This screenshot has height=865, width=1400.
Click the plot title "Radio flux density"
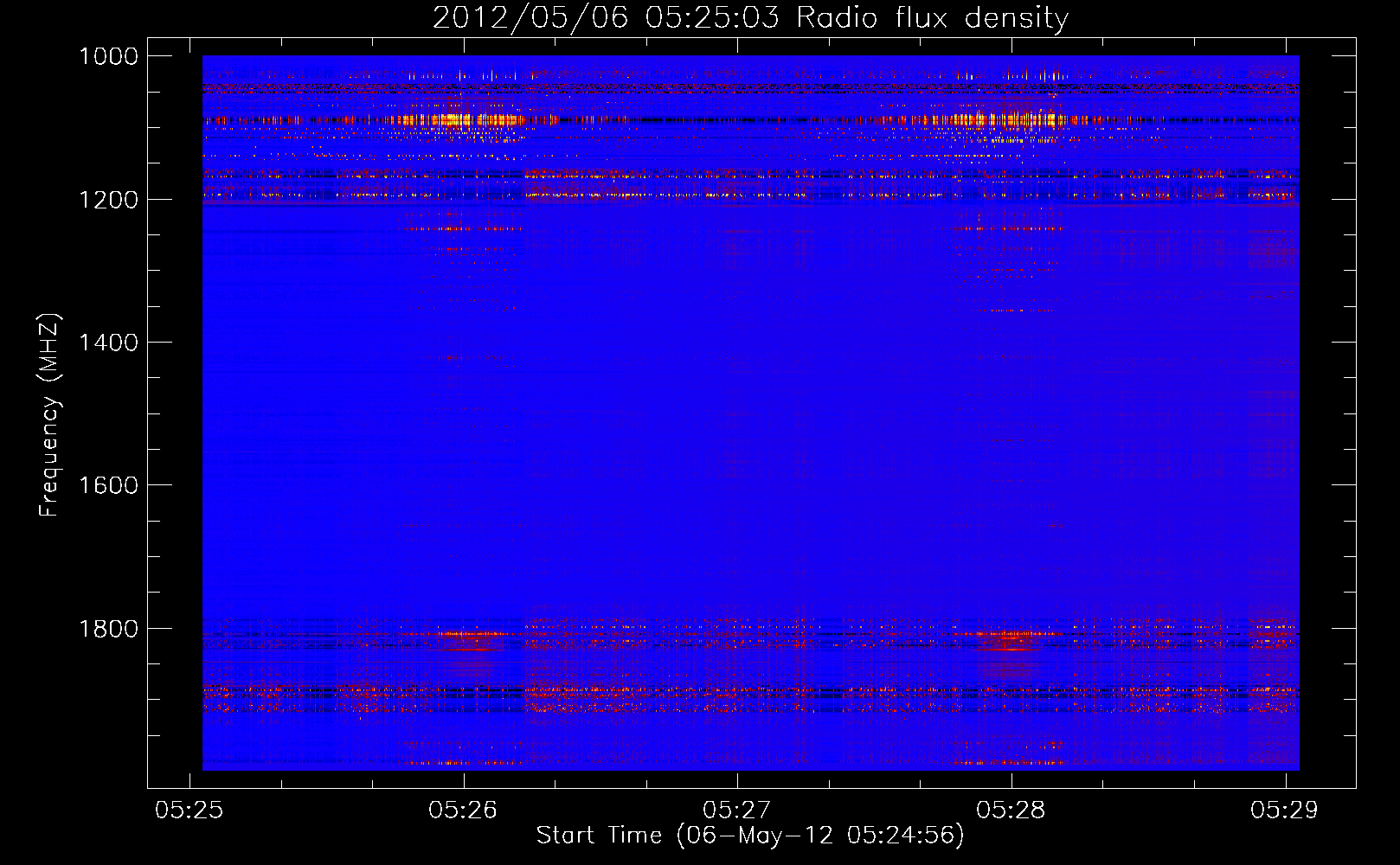(932, 17)
